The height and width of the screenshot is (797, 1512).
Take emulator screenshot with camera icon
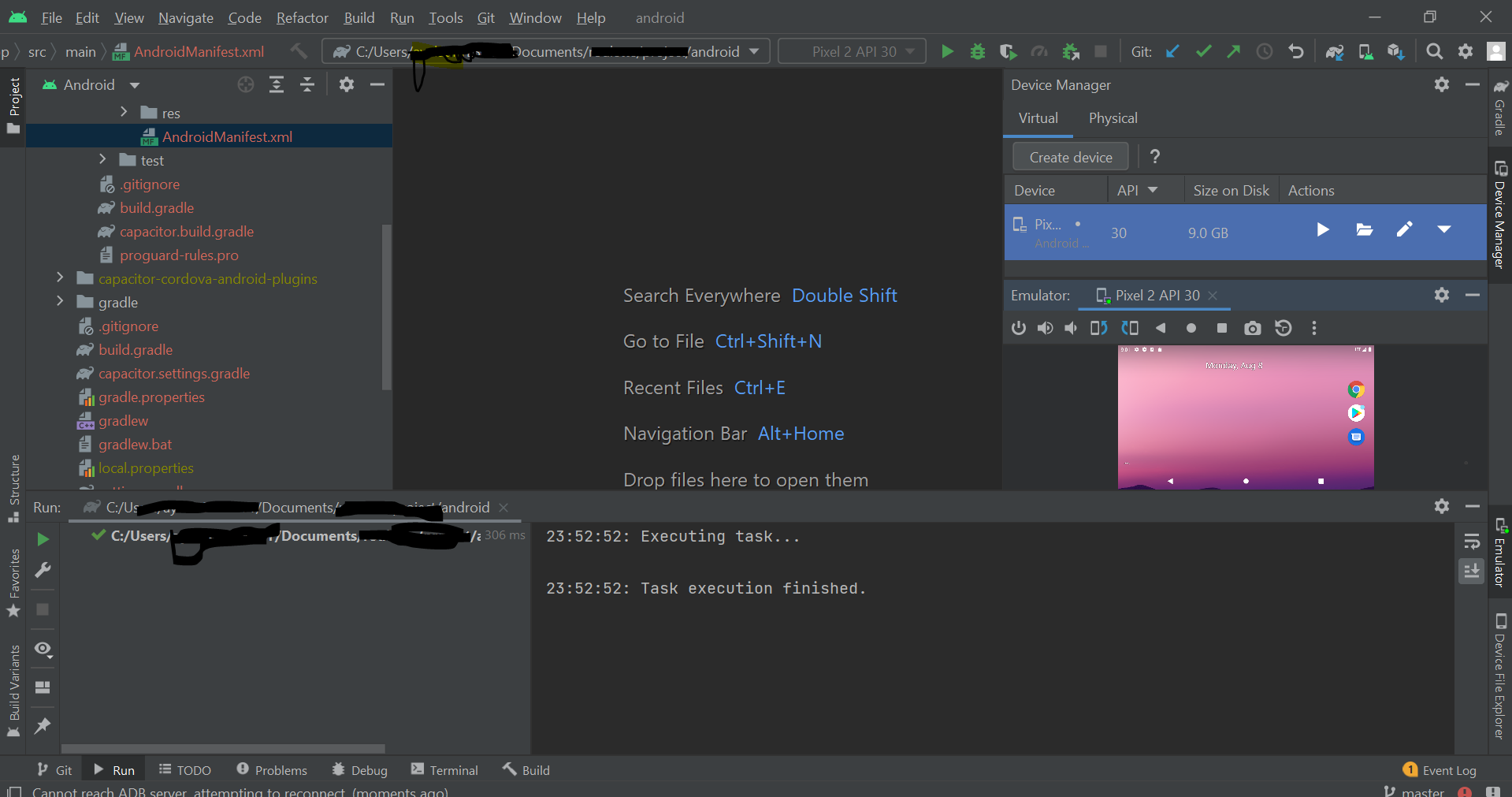click(1252, 328)
